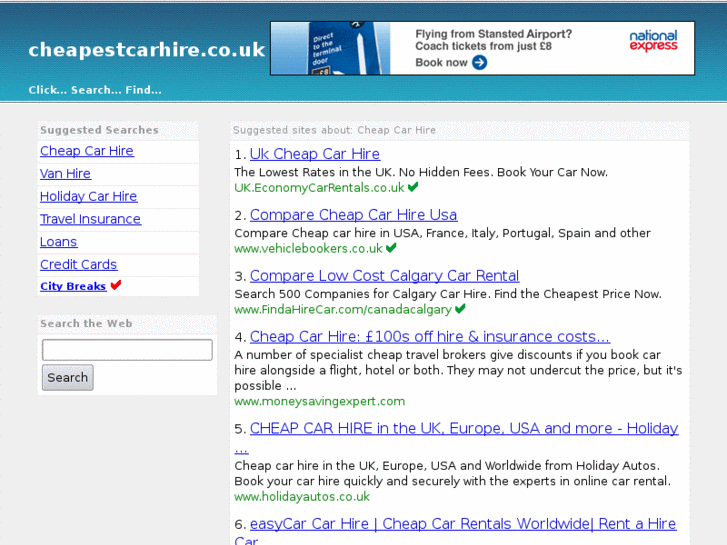727x545 pixels.
Task: Click the Search button
Action: pos(68,378)
